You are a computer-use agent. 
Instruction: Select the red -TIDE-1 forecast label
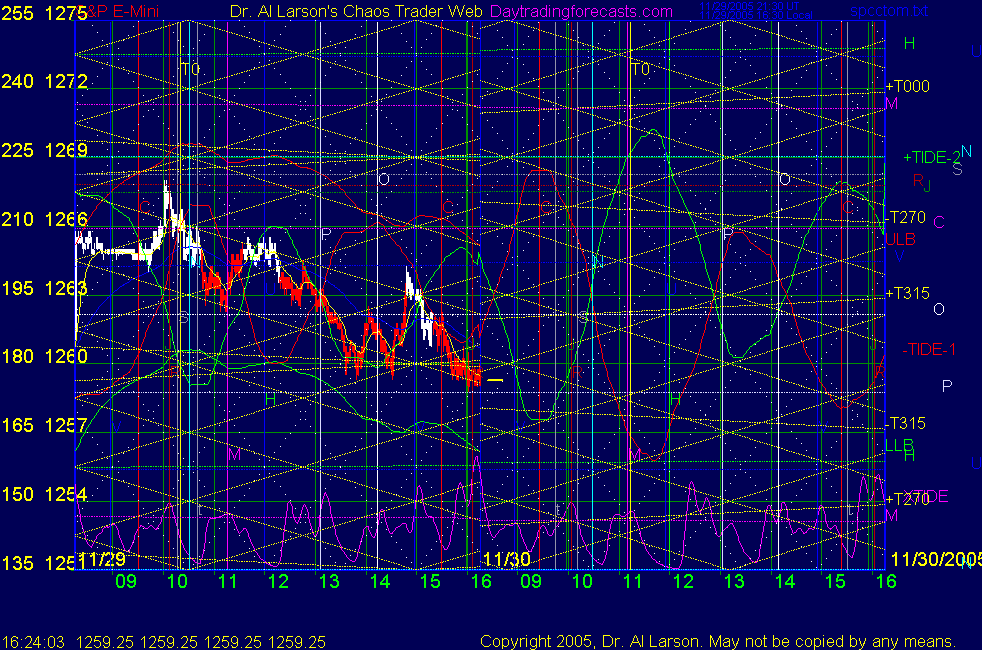click(929, 349)
